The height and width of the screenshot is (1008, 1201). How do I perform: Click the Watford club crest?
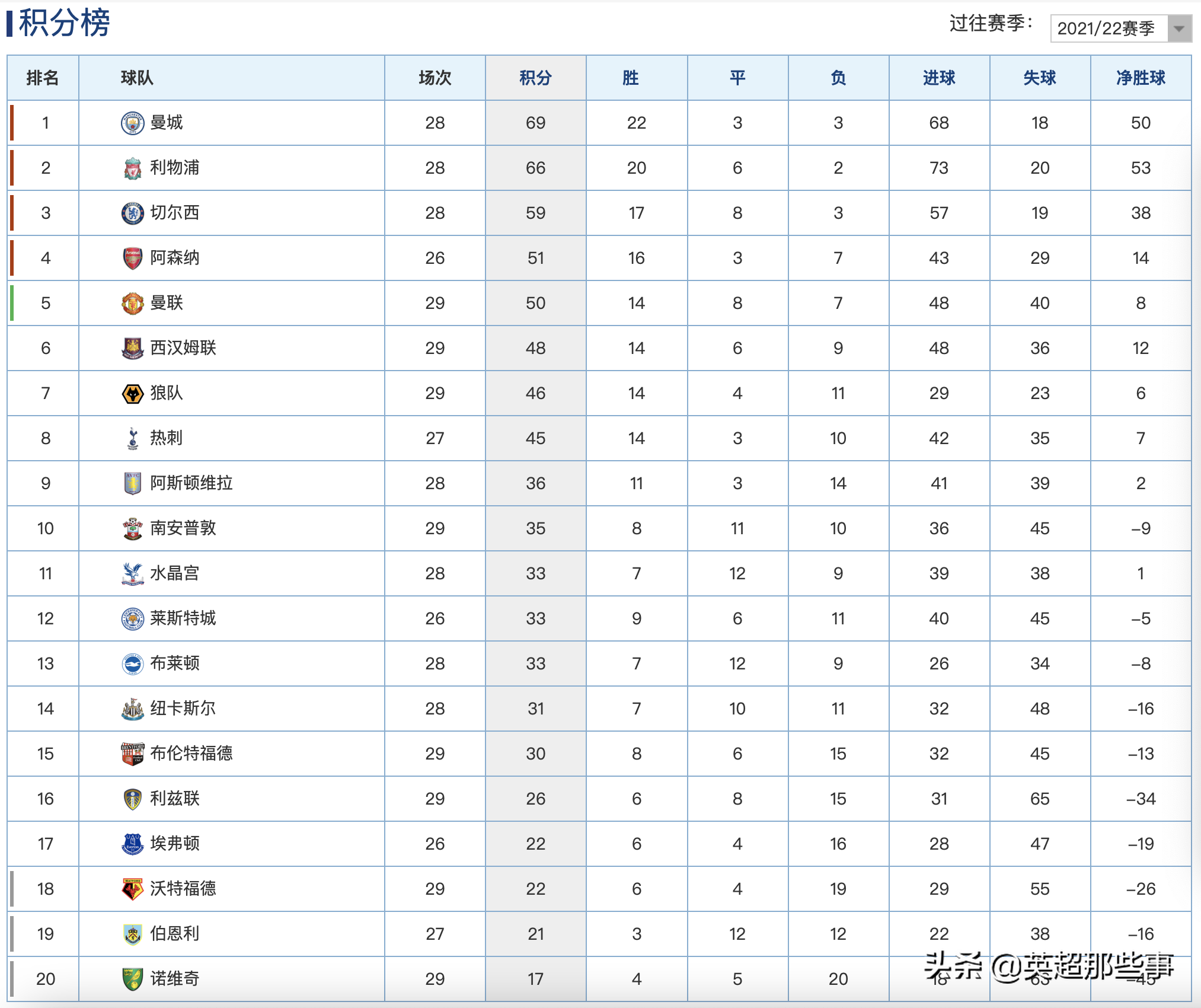pos(132,889)
